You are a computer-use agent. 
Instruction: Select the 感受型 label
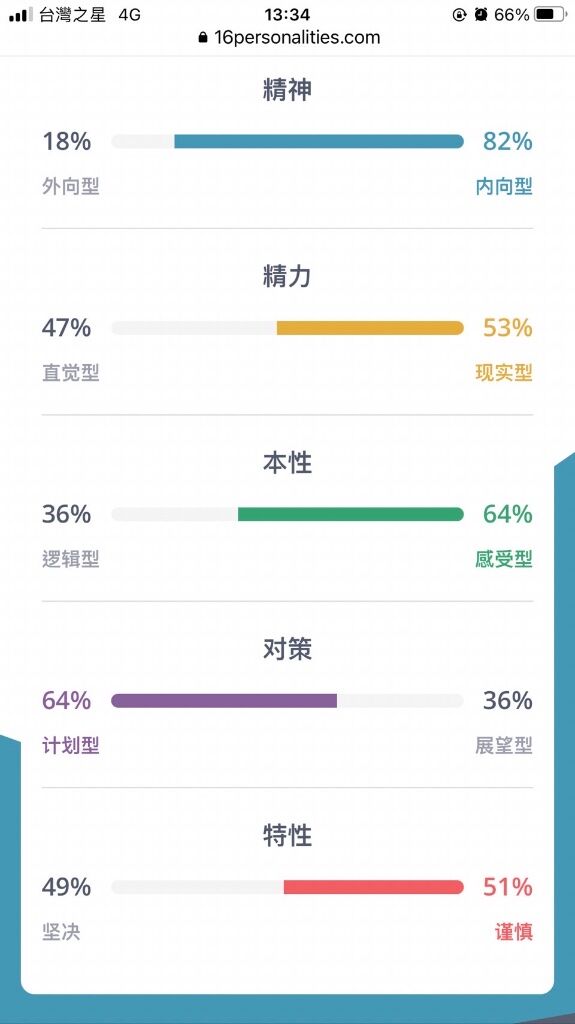tap(504, 559)
